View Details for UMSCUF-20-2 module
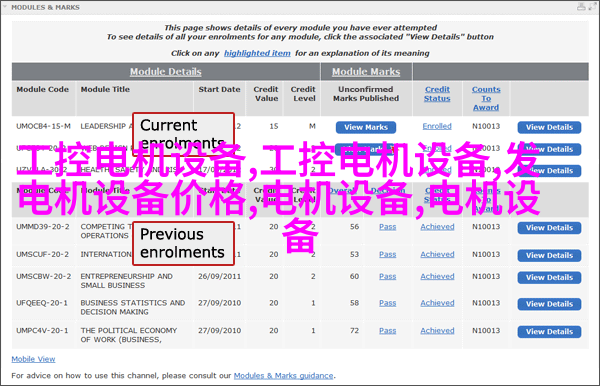 pyautogui.click(x=549, y=255)
